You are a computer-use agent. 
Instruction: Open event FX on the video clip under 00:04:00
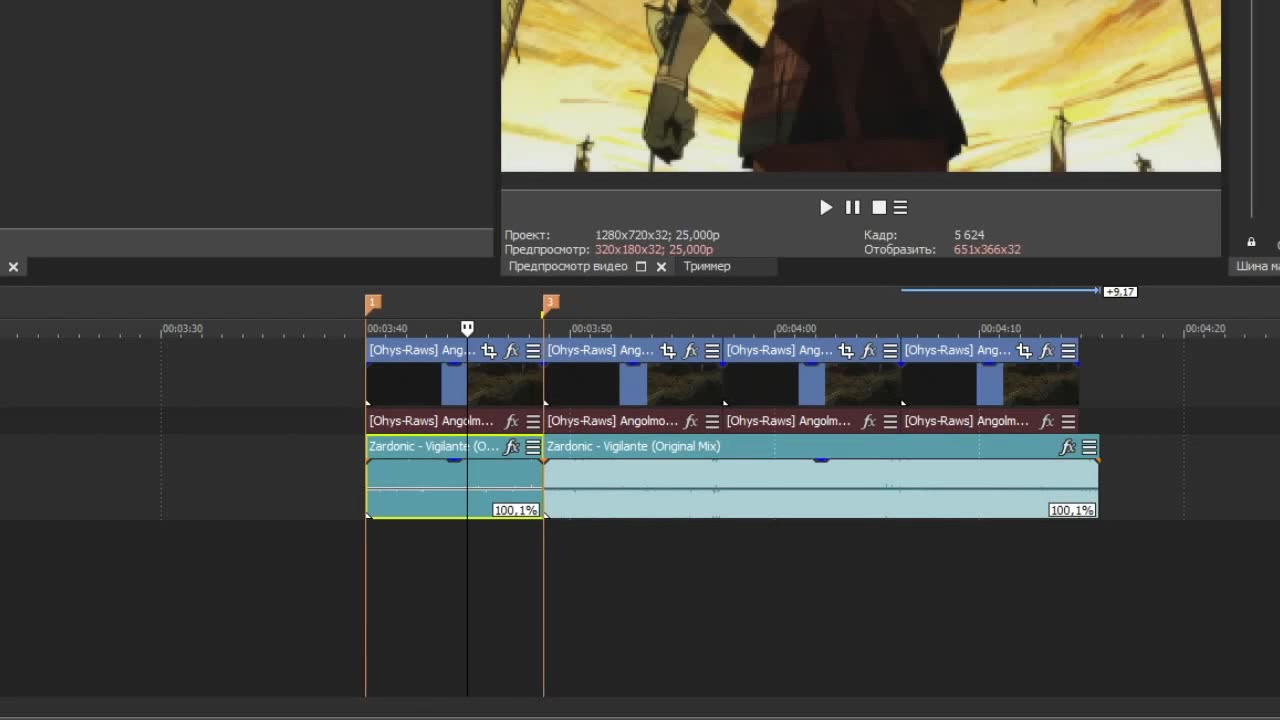868,351
